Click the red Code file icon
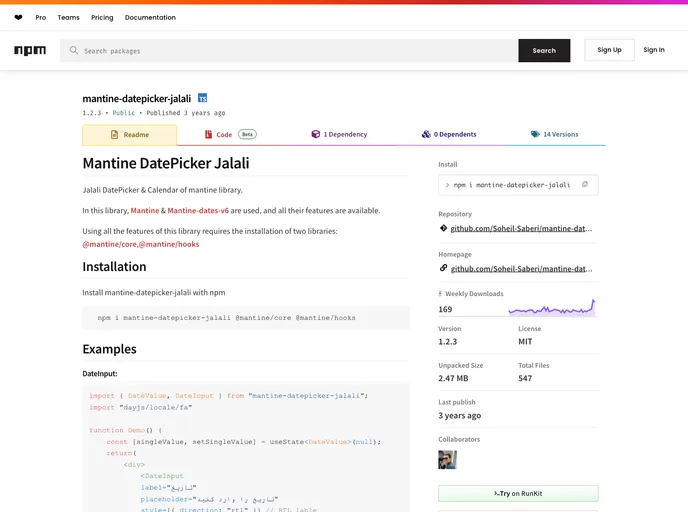 pos(208,134)
